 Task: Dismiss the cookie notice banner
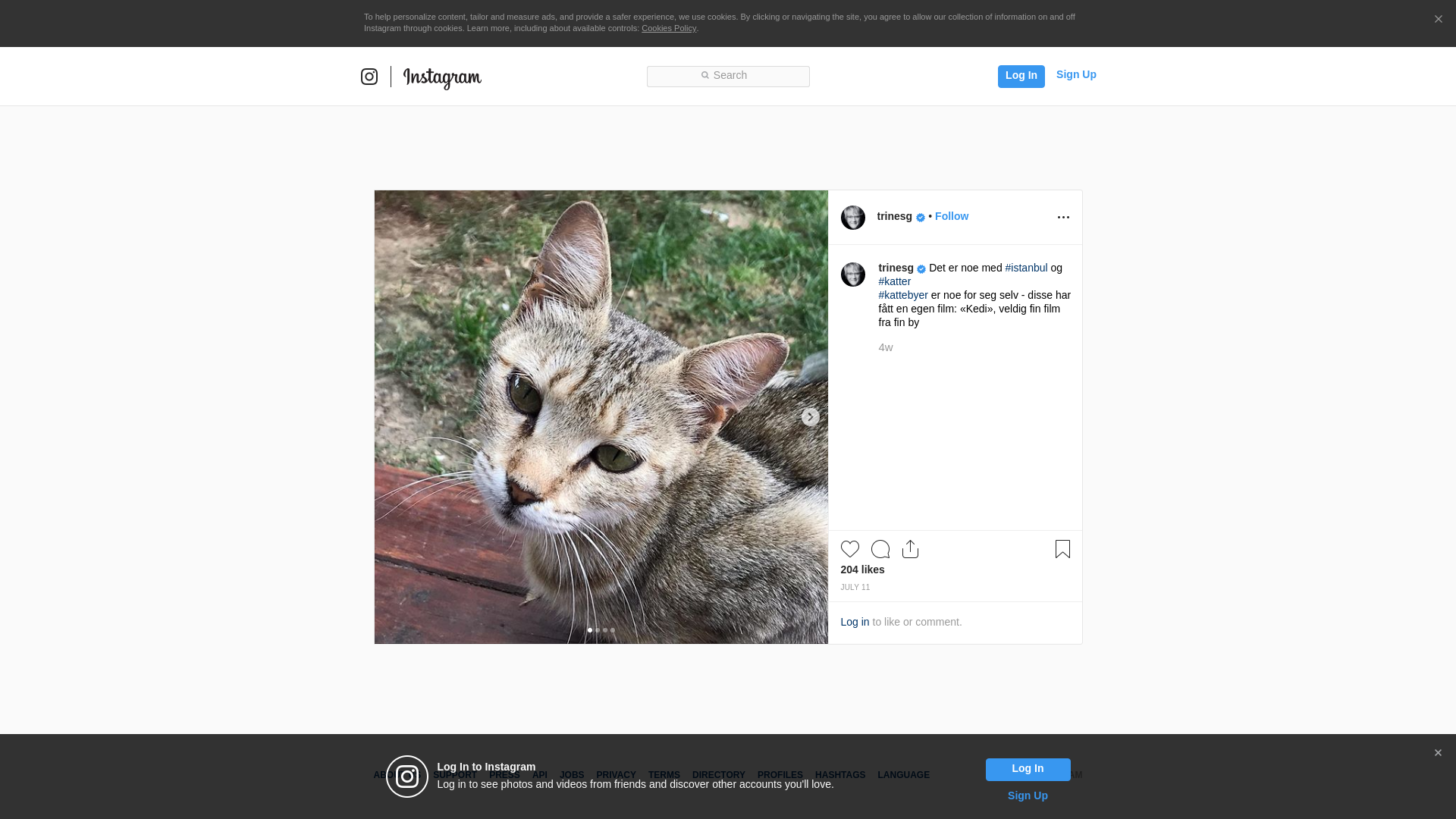1438,20
